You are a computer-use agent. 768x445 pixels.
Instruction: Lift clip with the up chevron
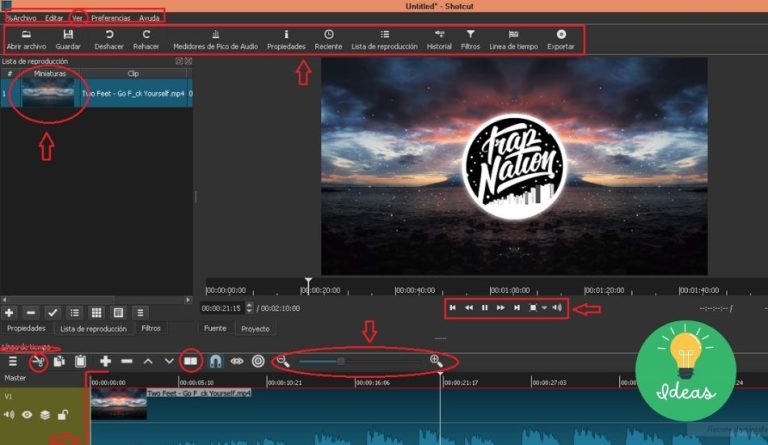[148, 361]
